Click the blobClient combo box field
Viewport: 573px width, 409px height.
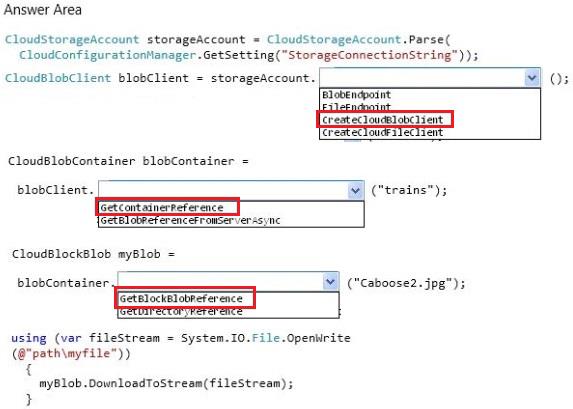click(x=231, y=190)
